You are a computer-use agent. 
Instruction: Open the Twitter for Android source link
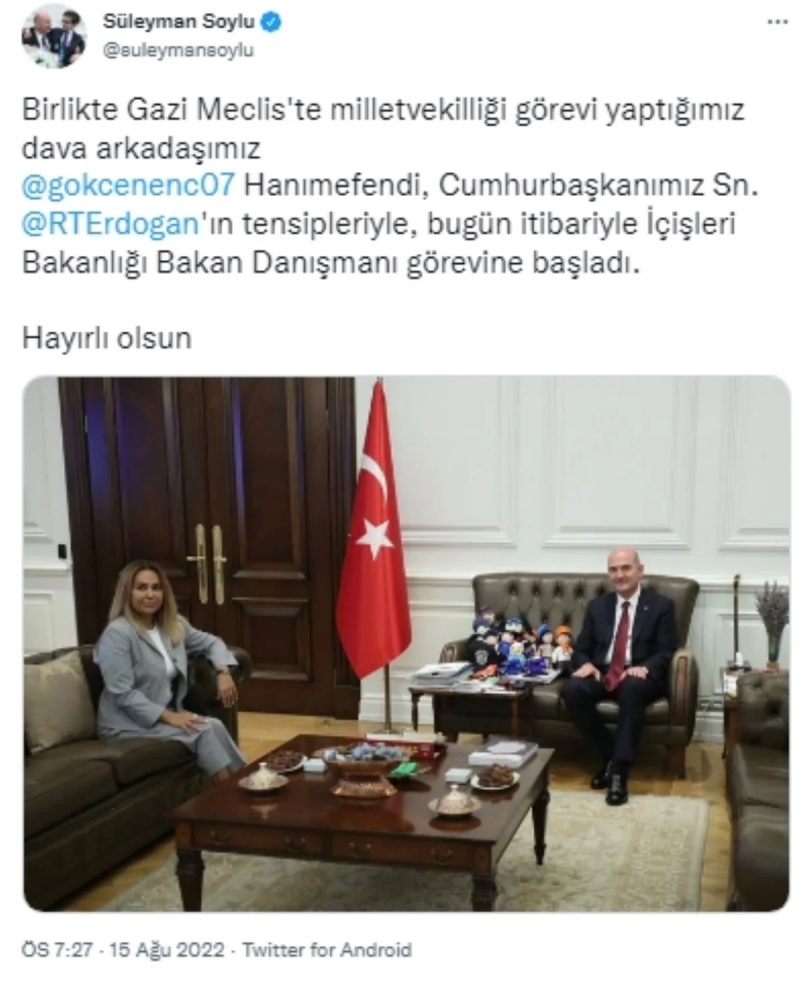327,949
